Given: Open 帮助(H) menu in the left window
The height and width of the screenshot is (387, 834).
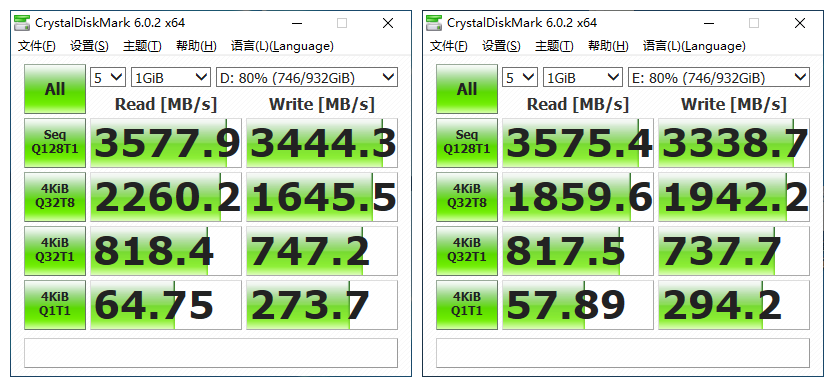Looking at the screenshot, I should [196, 46].
